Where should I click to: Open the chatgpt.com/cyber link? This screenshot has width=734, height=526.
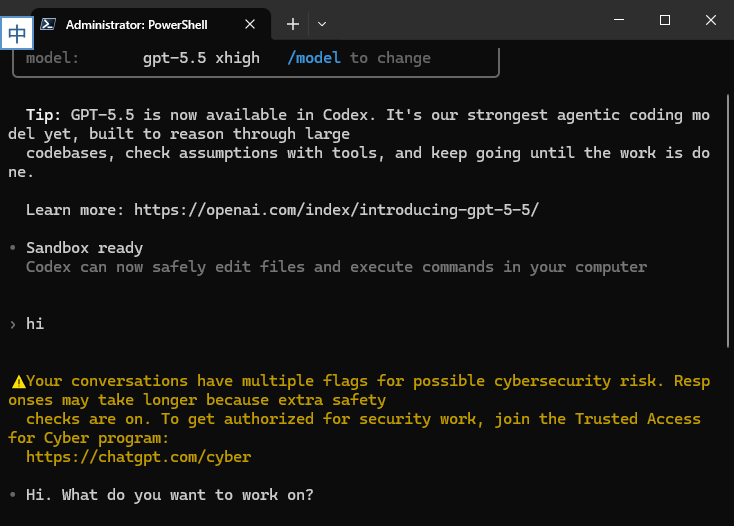[139, 457]
